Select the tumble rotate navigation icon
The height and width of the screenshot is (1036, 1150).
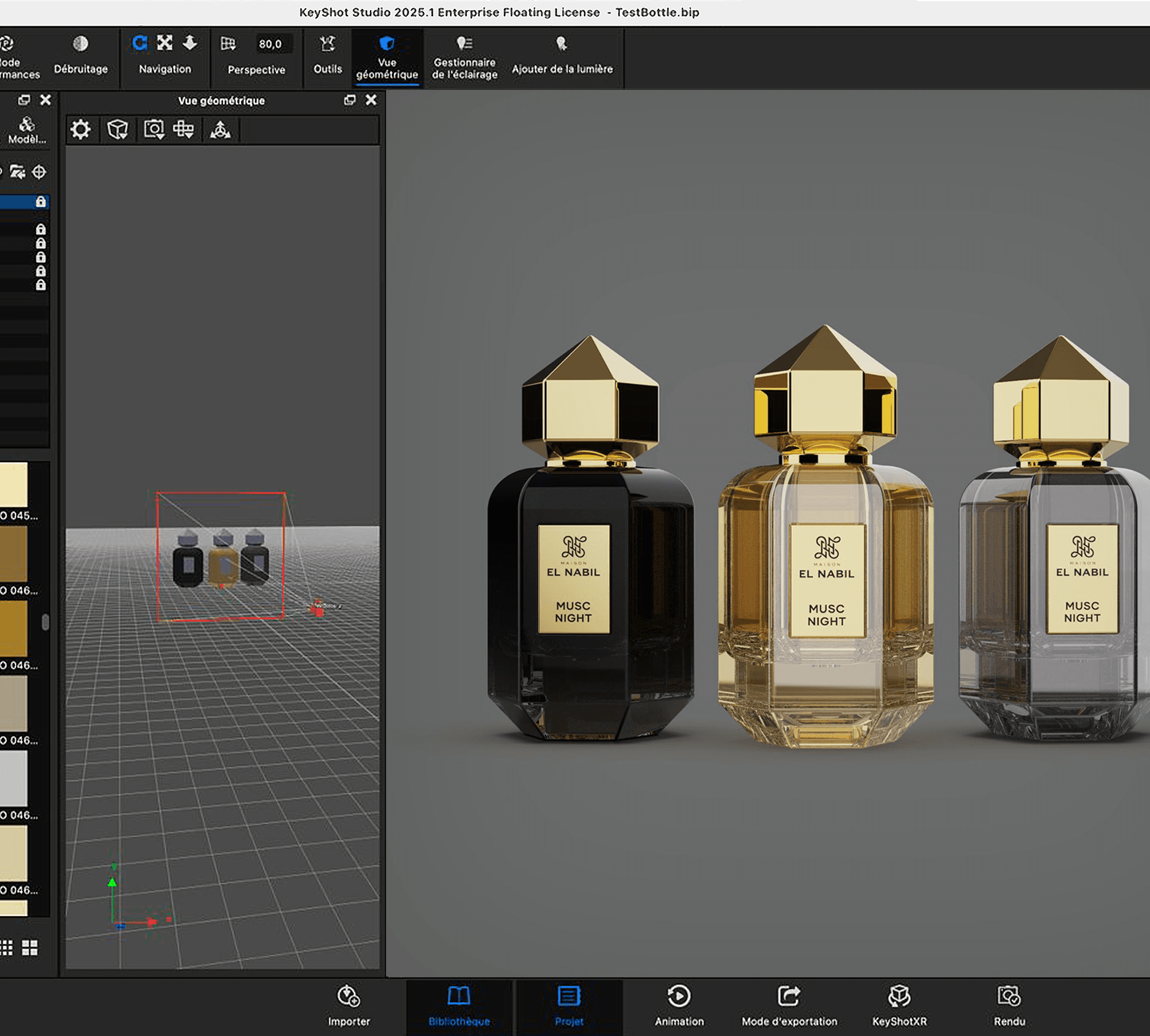140,43
